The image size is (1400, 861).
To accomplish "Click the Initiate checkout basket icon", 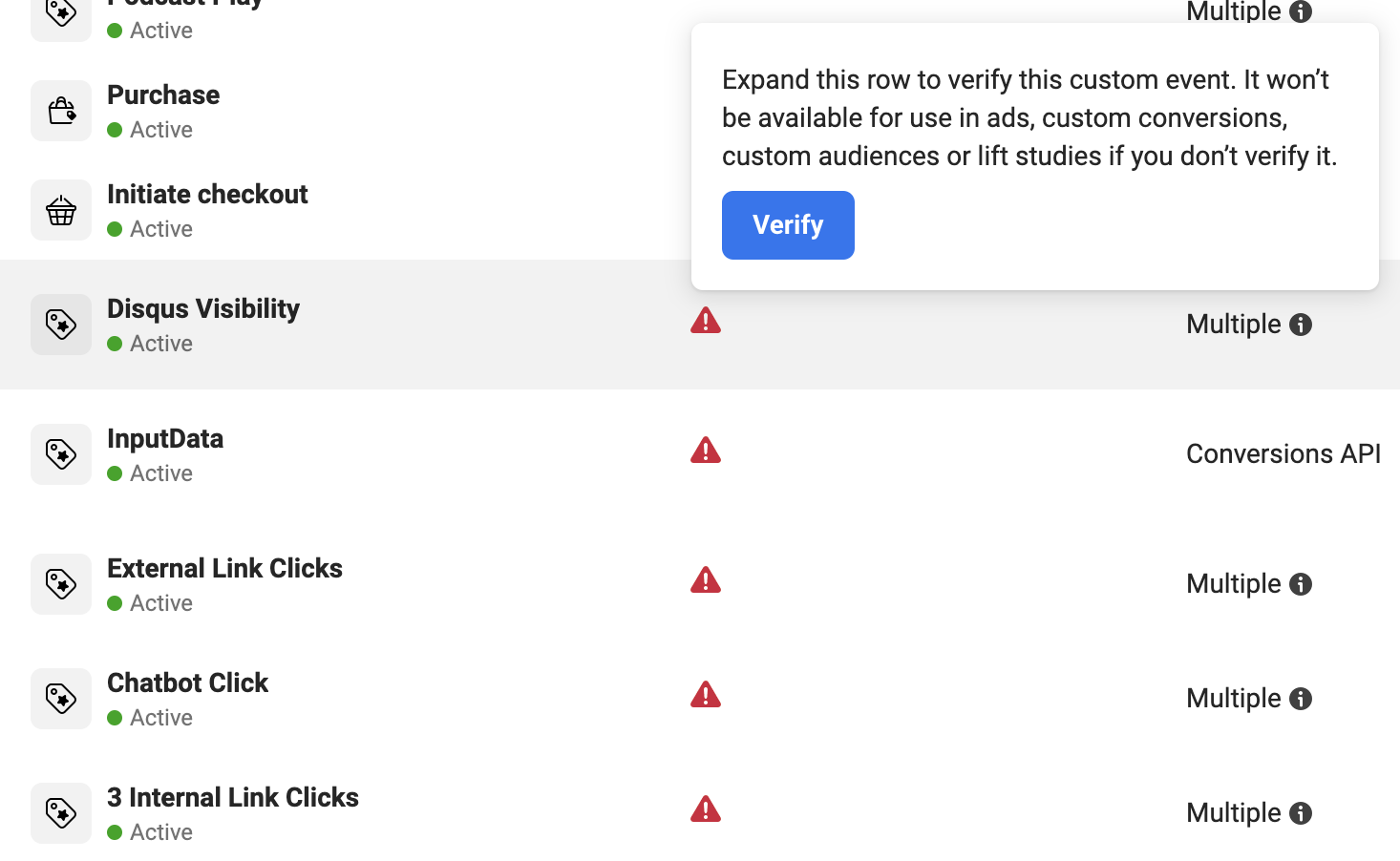I will point(61,210).
